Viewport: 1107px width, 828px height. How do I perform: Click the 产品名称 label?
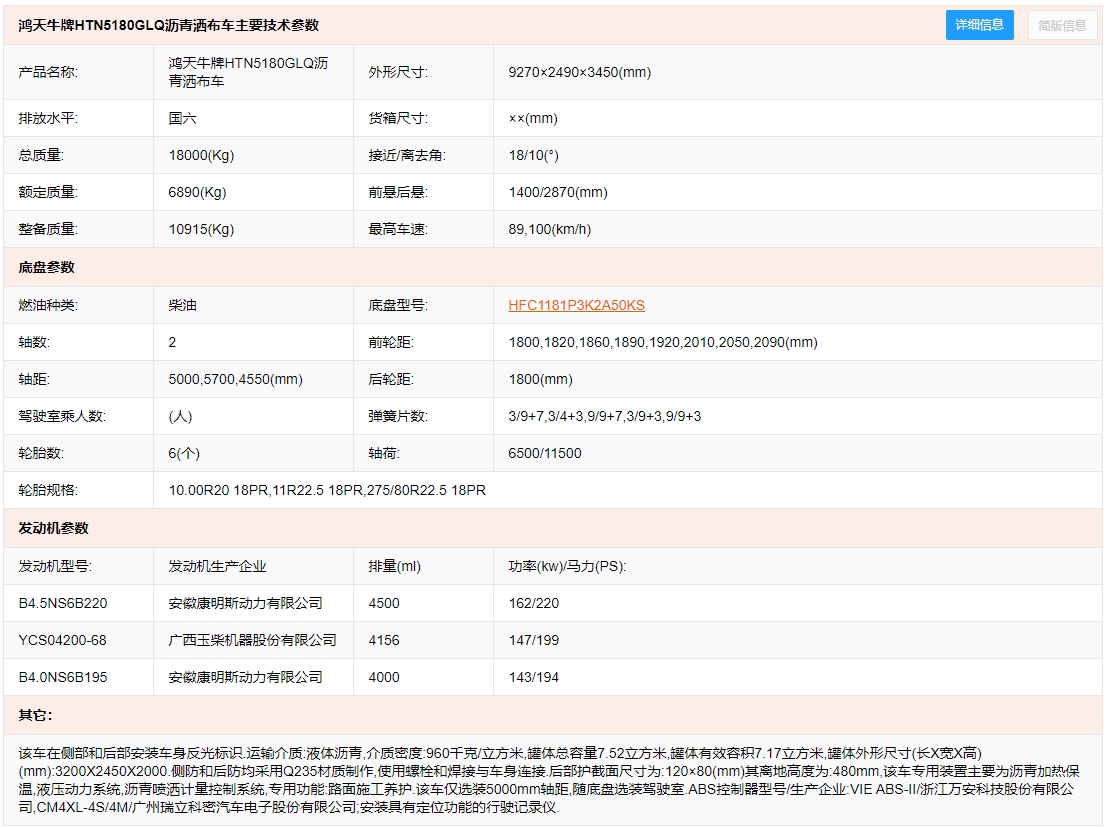48,72
